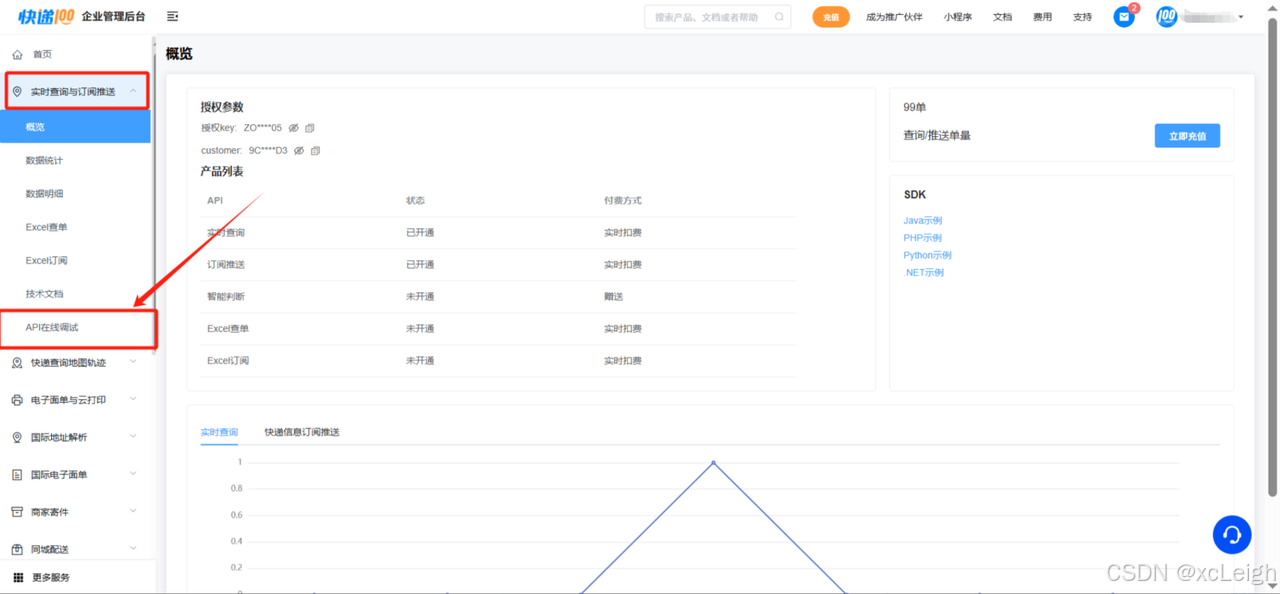Click the 赠送 payment cell

pyautogui.click(x=613, y=297)
